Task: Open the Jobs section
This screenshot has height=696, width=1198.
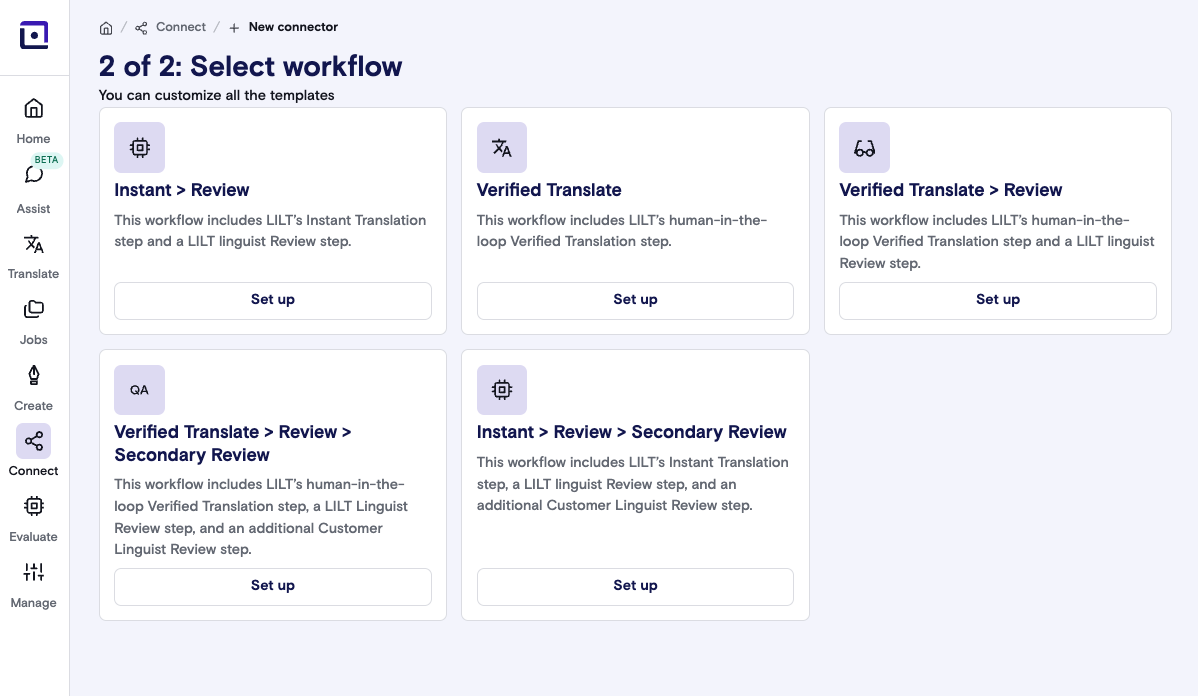Action: click(x=33, y=318)
